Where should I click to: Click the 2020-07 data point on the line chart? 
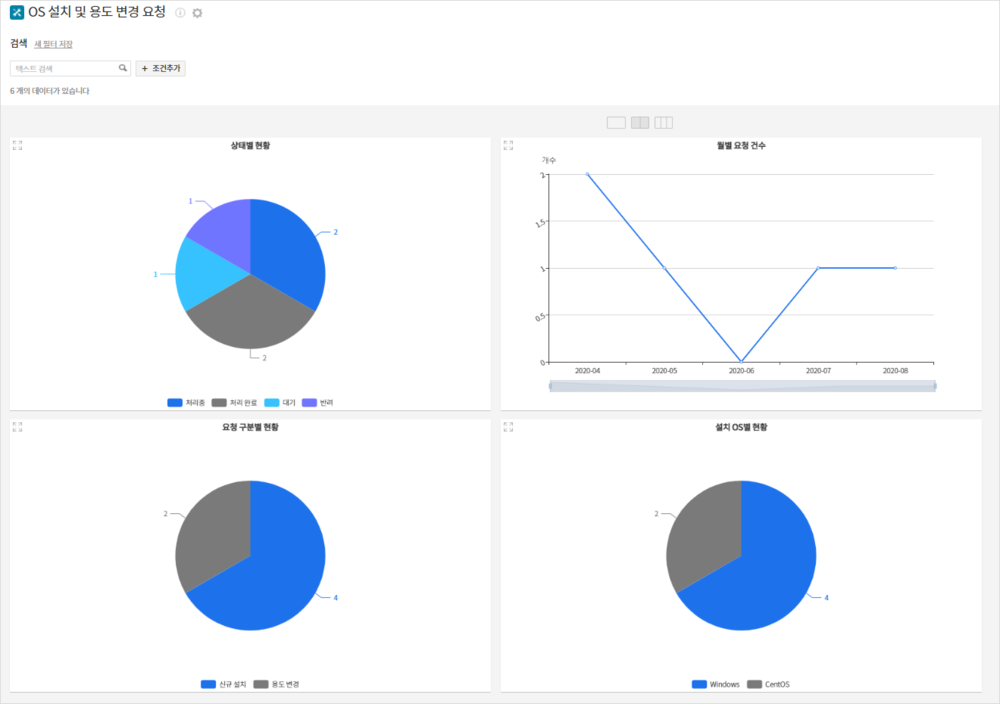tap(818, 268)
